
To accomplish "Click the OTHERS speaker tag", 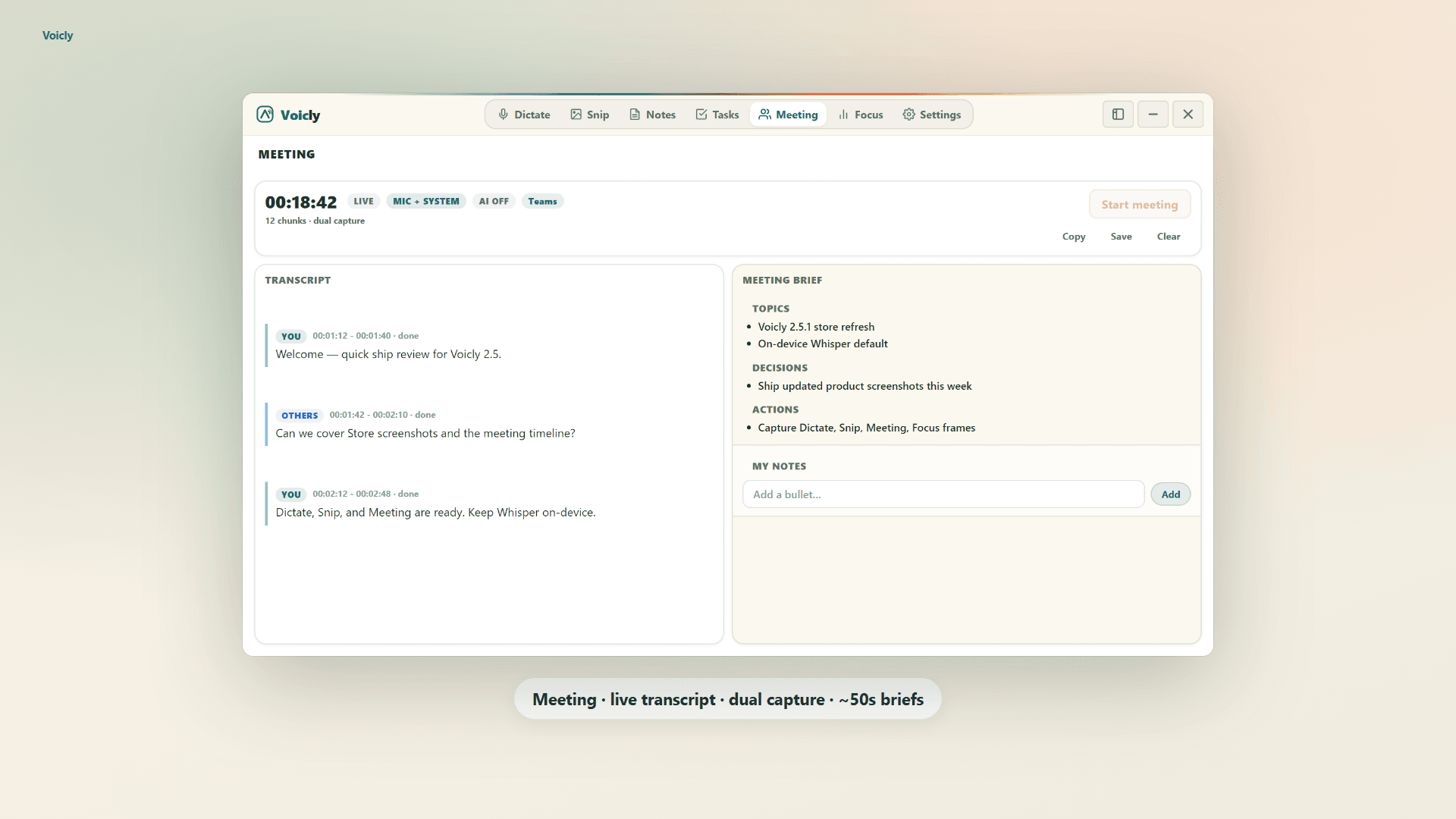I will tap(300, 416).
